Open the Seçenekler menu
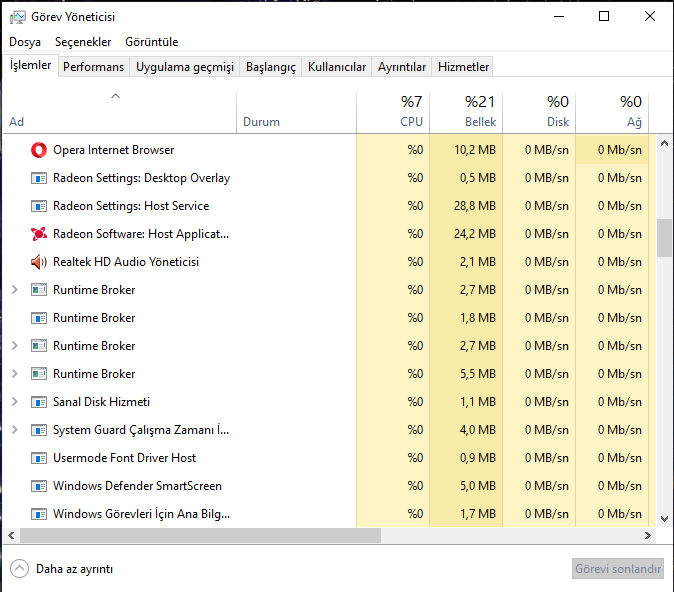This screenshot has width=674, height=592. click(83, 42)
